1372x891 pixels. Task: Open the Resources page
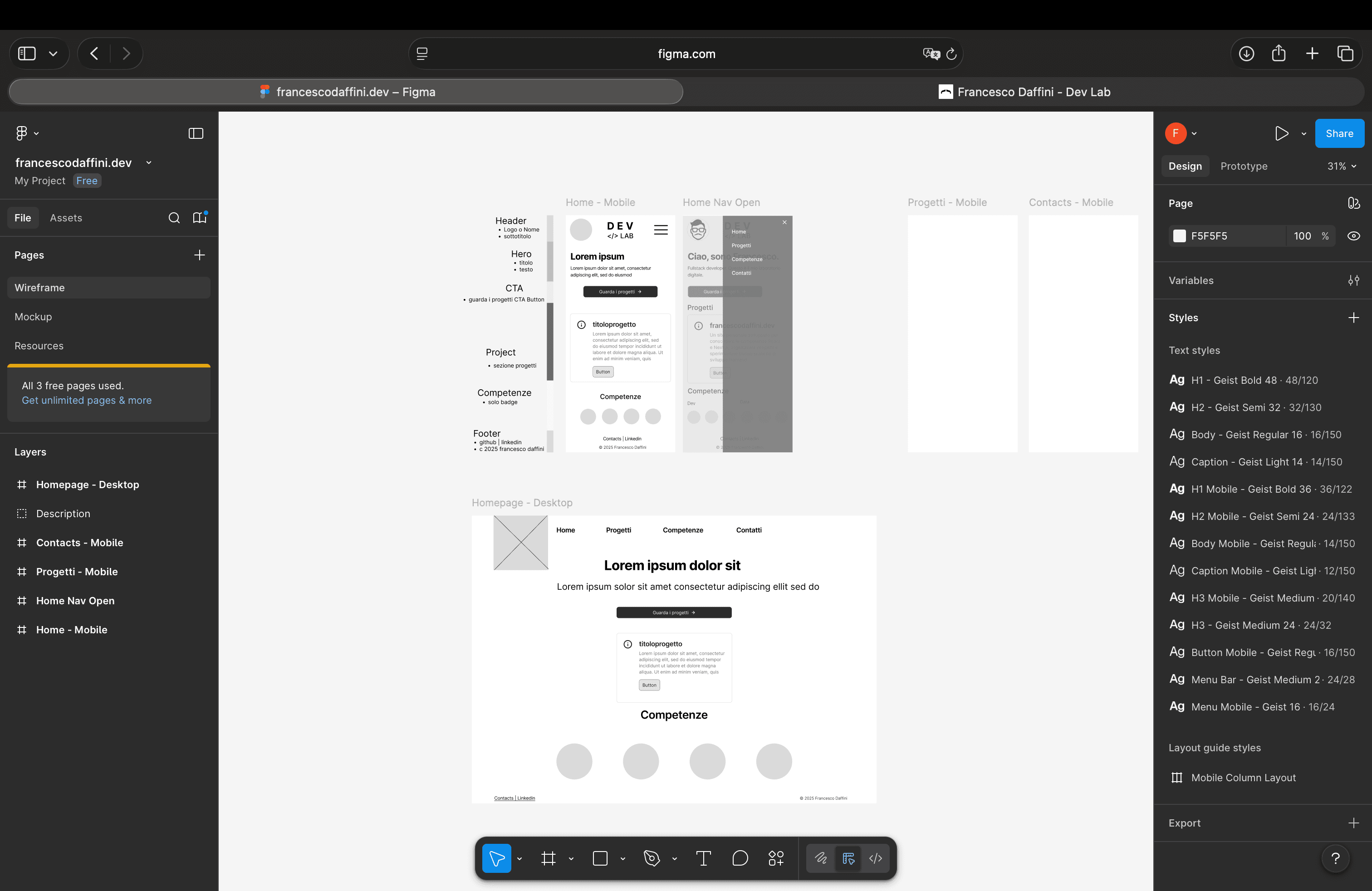109,346
